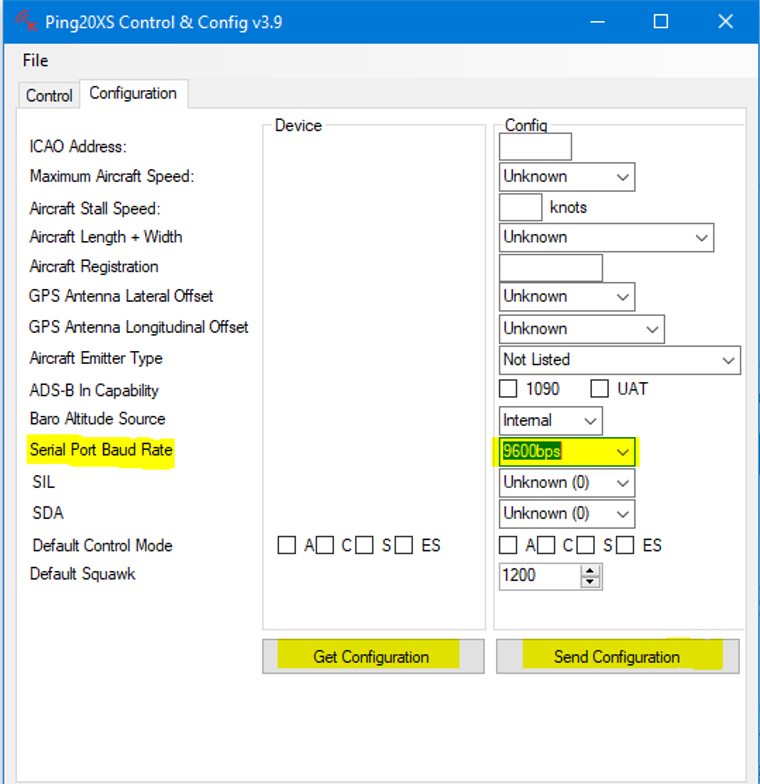Click the Ping20XS app icon in title bar
This screenshot has width=760, height=784.
point(26,22)
